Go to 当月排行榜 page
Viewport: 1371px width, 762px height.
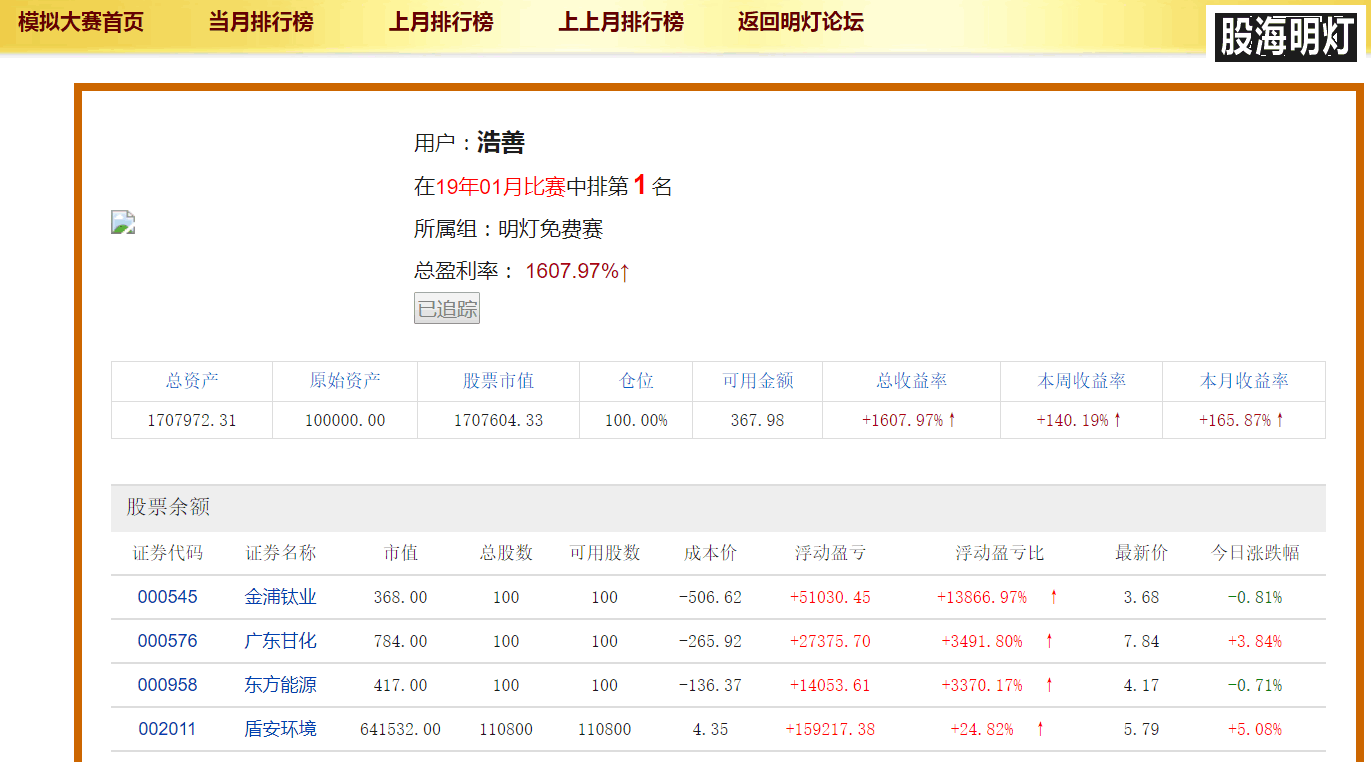click(x=261, y=22)
